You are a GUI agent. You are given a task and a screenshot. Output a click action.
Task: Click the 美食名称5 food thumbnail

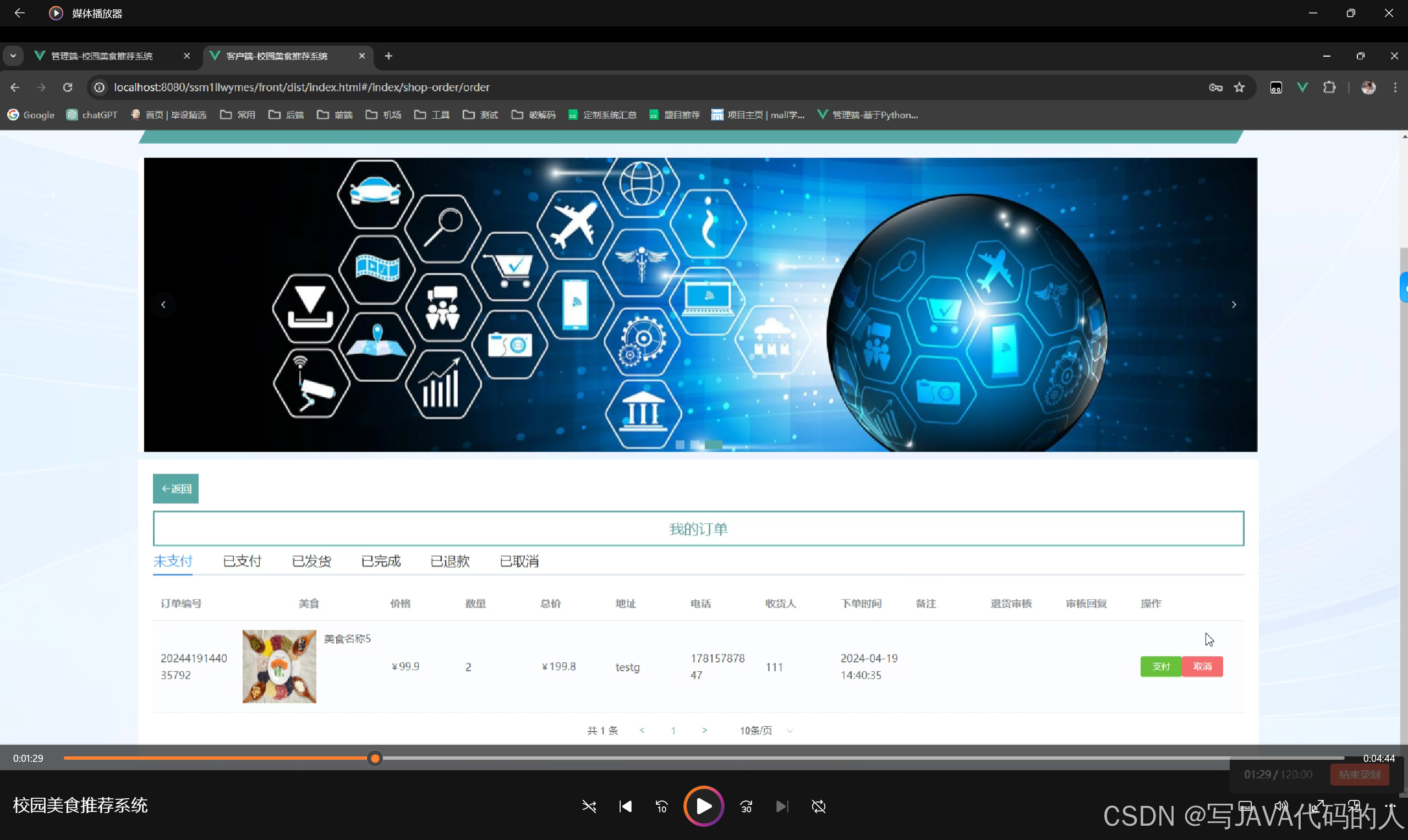pos(279,666)
